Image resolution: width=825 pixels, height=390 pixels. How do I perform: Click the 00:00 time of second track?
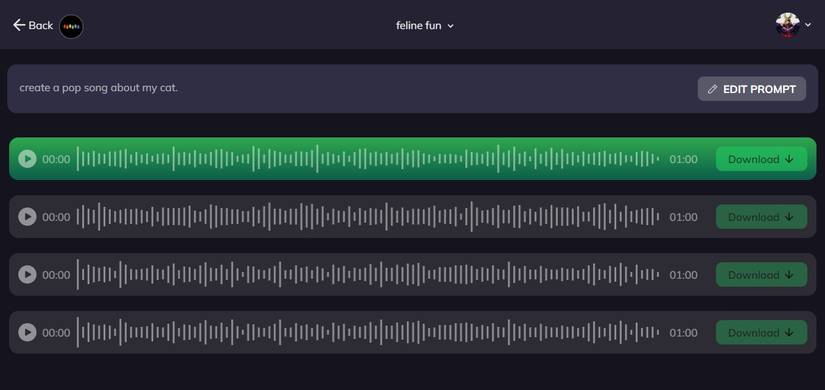pyautogui.click(x=56, y=217)
